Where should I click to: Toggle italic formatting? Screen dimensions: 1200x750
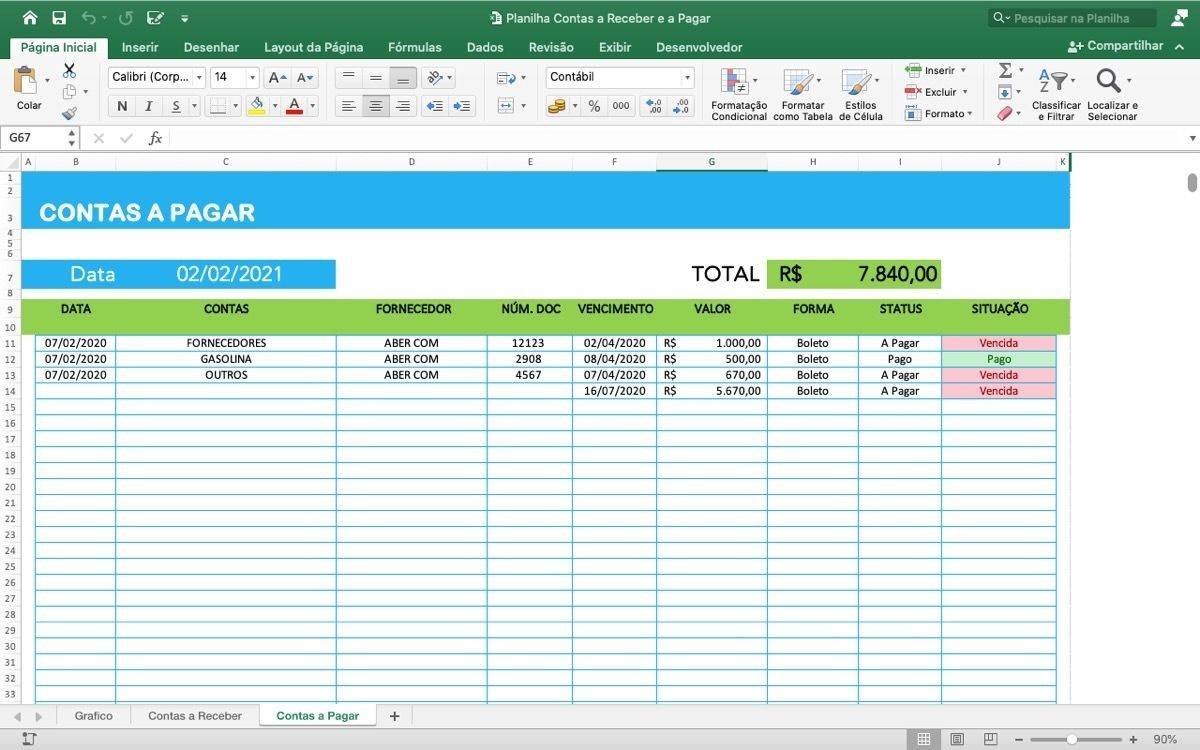(149, 106)
